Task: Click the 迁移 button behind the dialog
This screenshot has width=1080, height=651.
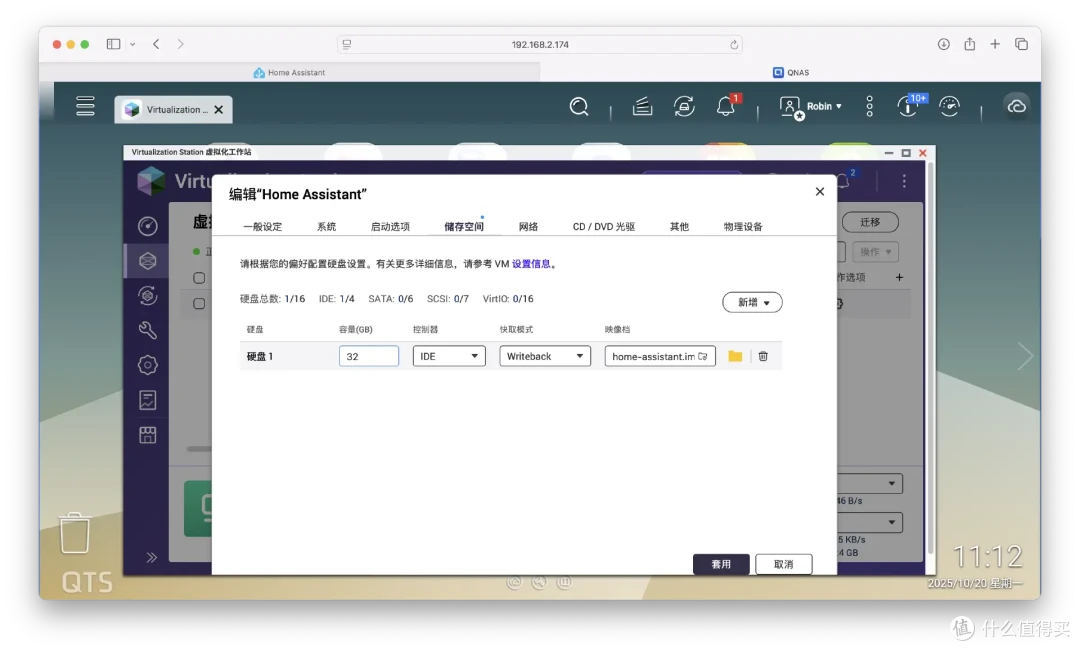Action: tap(871, 222)
